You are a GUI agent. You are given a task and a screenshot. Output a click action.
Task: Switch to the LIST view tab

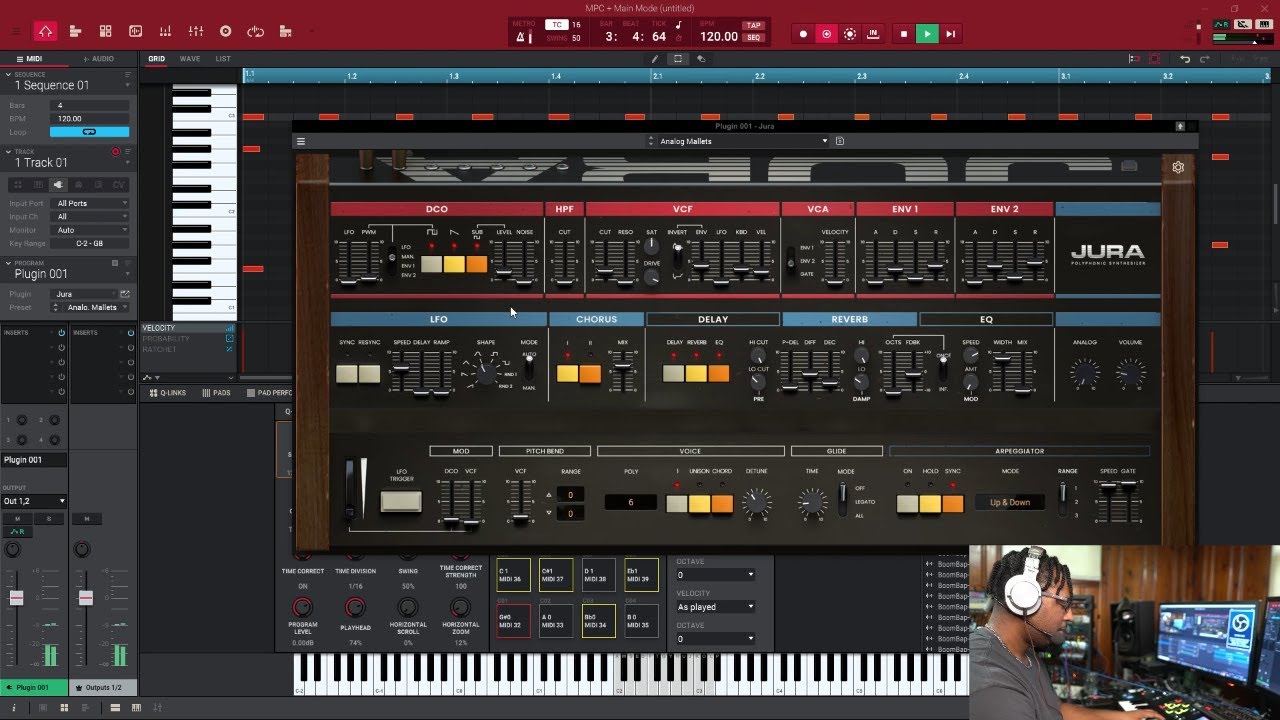coord(223,59)
